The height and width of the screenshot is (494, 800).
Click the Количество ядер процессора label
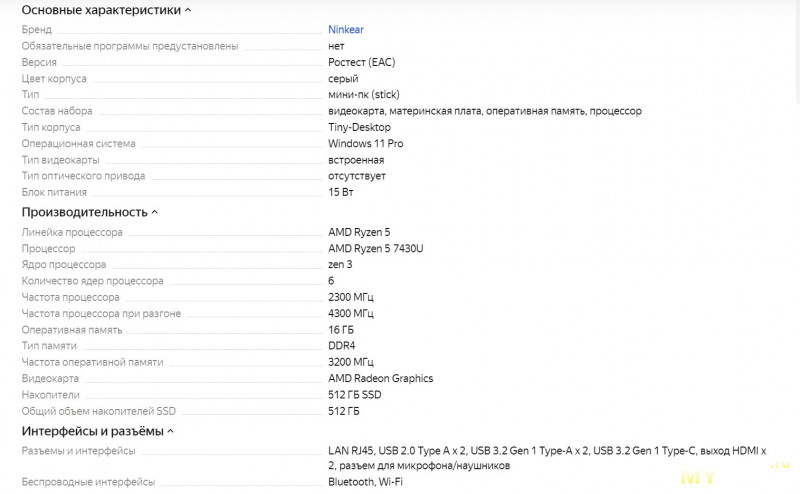click(92, 281)
